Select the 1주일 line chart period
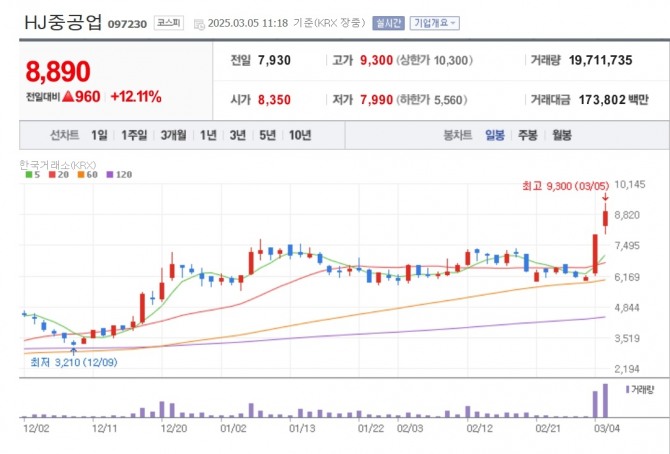The image size is (670, 454). [x=134, y=136]
